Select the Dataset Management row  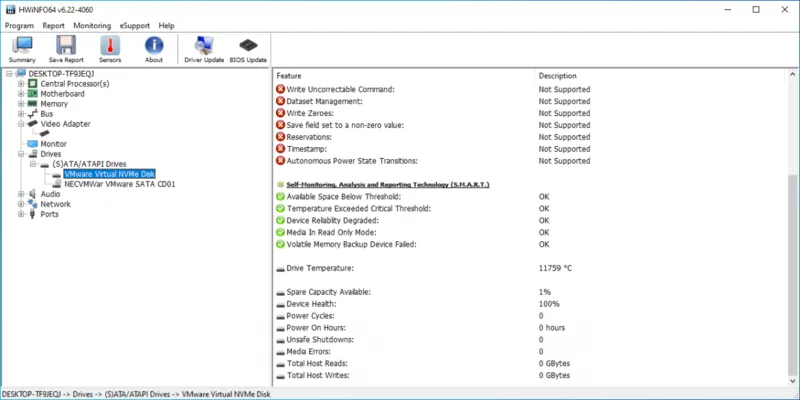click(530, 101)
